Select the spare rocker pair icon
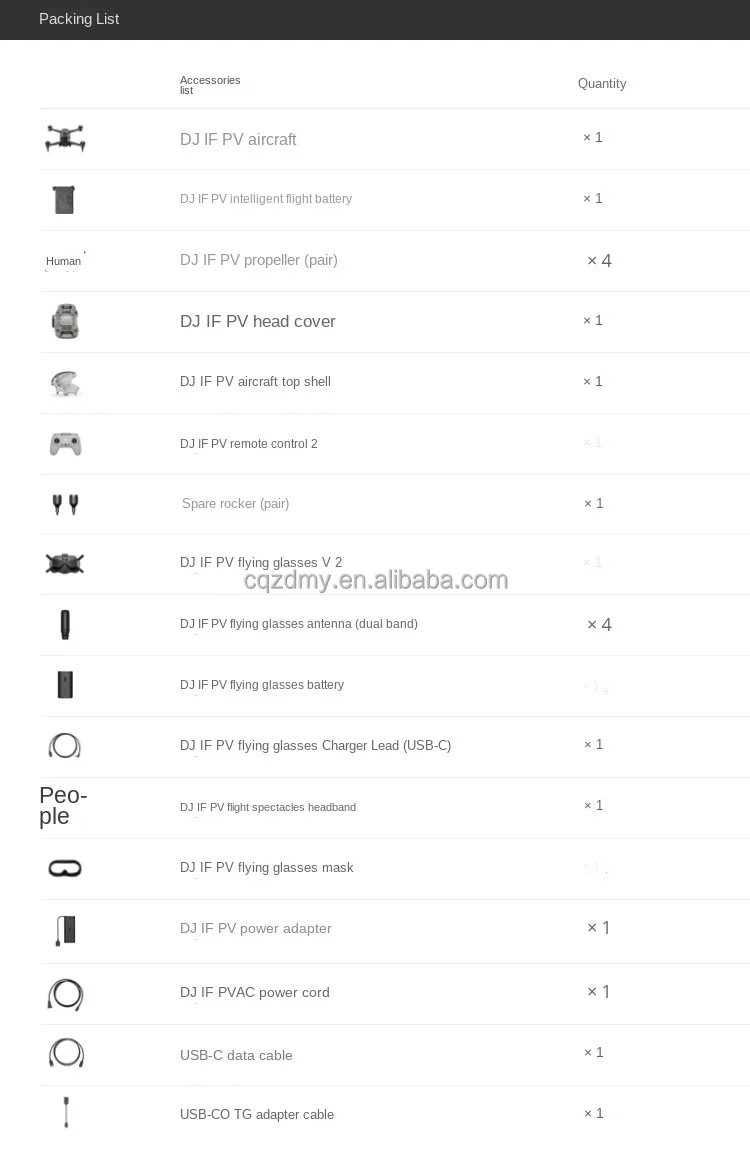Screen dimensions: 750x1161 [65, 504]
